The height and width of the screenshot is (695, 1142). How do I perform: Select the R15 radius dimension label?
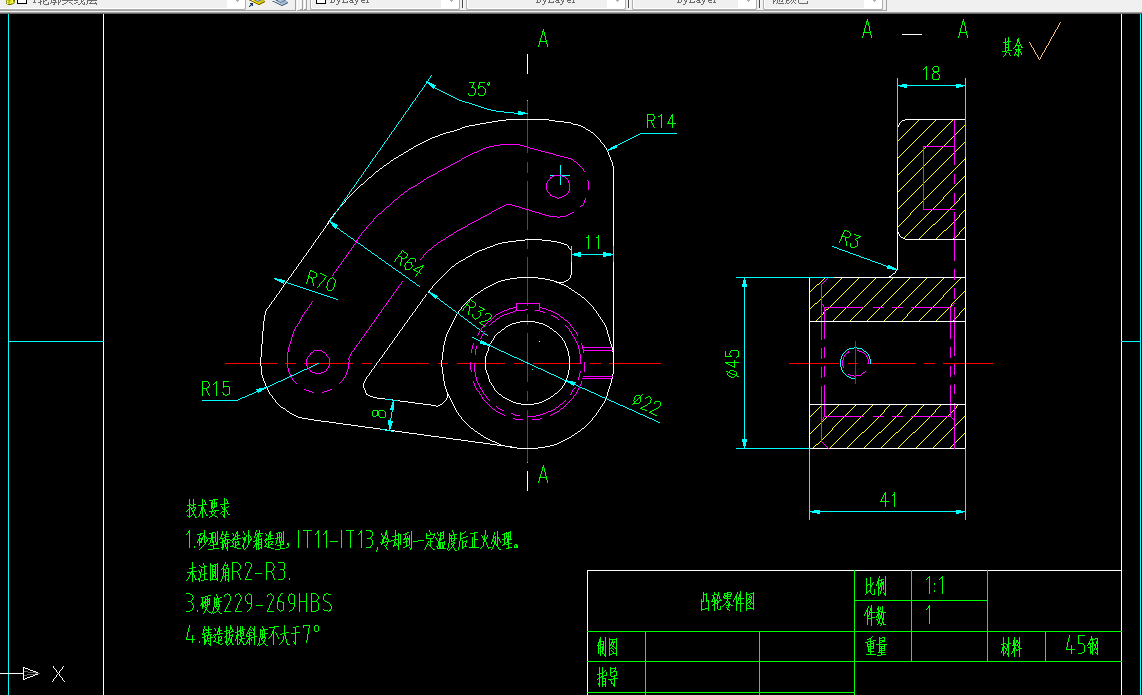pyautogui.click(x=216, y=390)
